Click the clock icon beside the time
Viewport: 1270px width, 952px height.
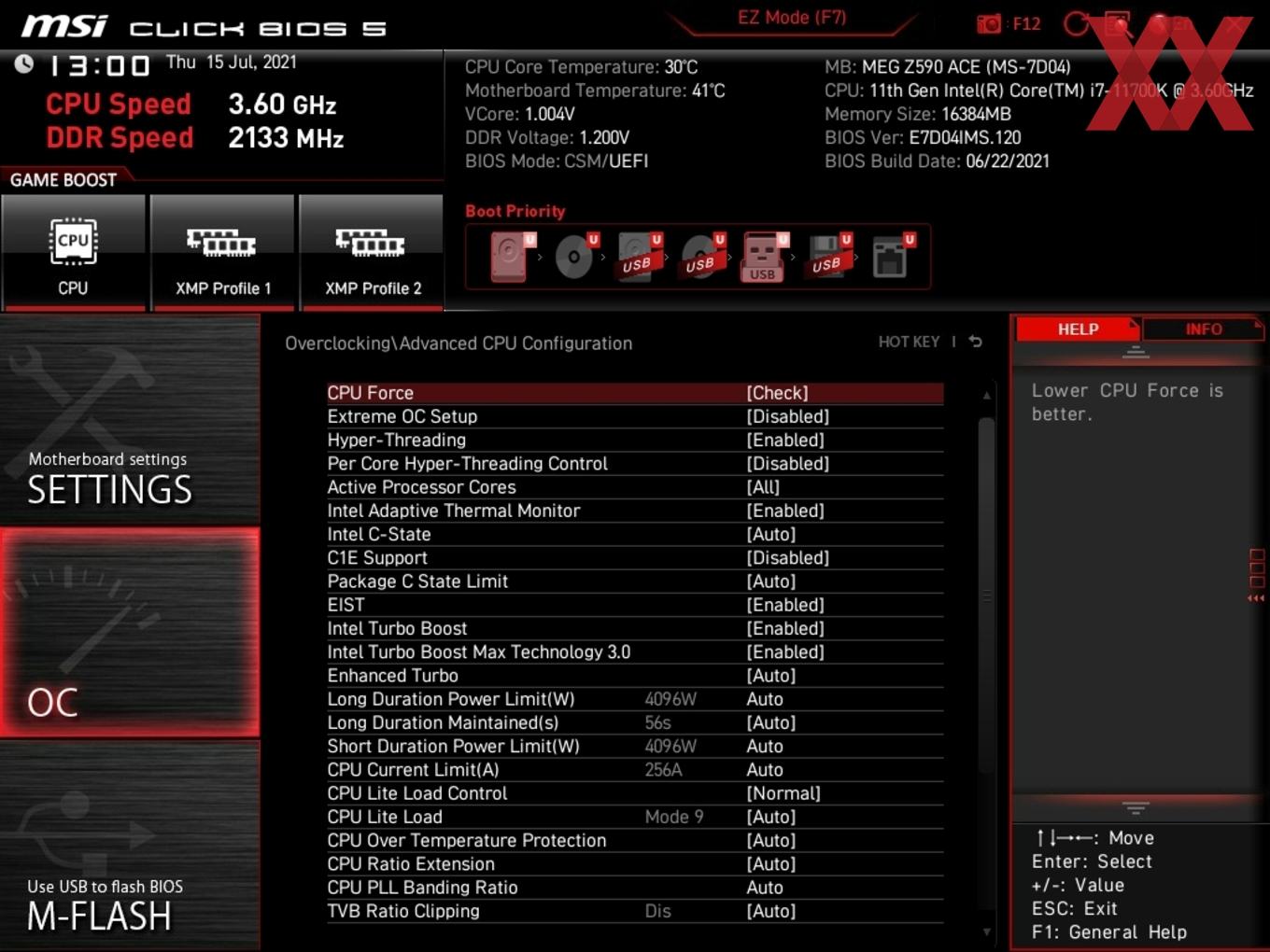point(24,63)
